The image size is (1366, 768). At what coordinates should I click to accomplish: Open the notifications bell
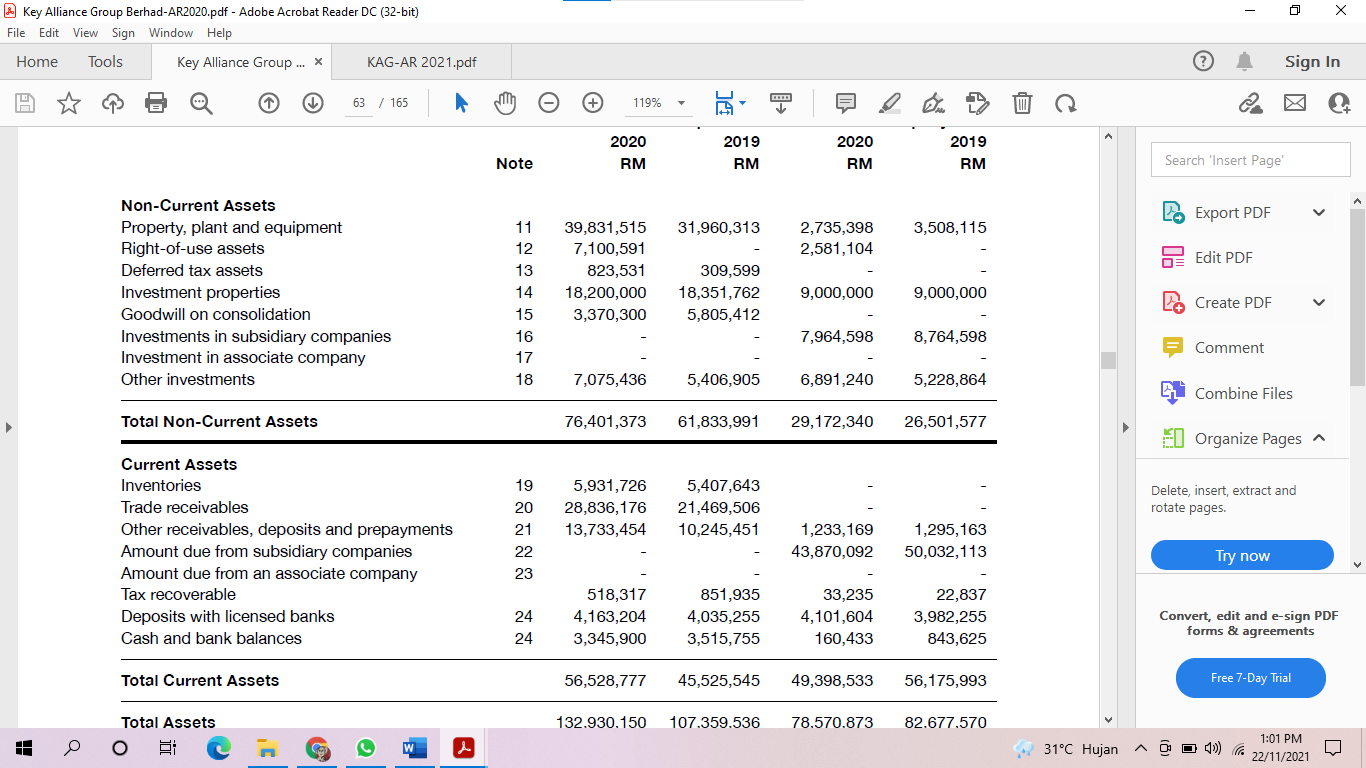click(1245, 62)
